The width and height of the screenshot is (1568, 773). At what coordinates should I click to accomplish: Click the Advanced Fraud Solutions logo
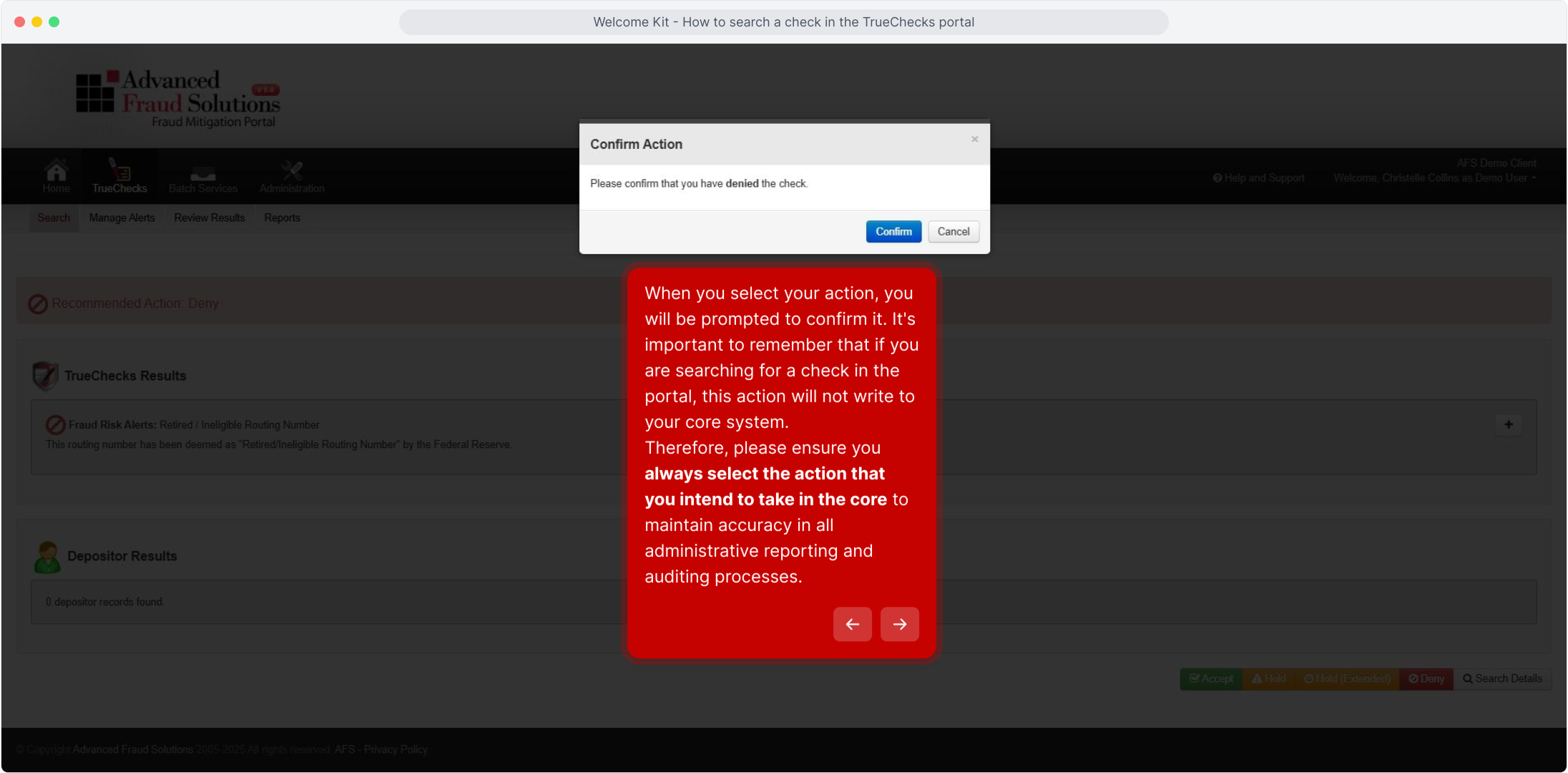coord(178,98)
